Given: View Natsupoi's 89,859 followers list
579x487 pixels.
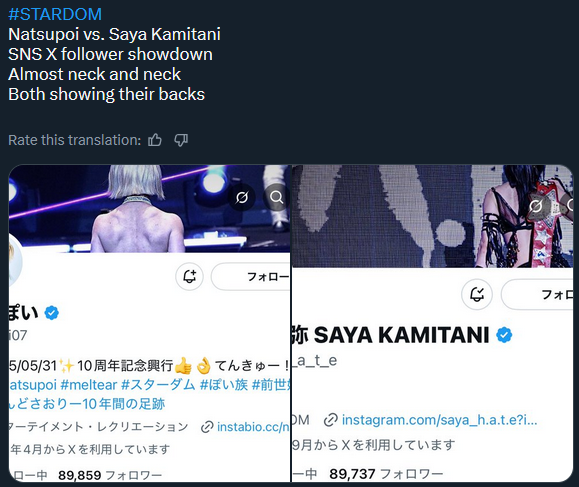Looking at the screenshot, I should (110, 475).
